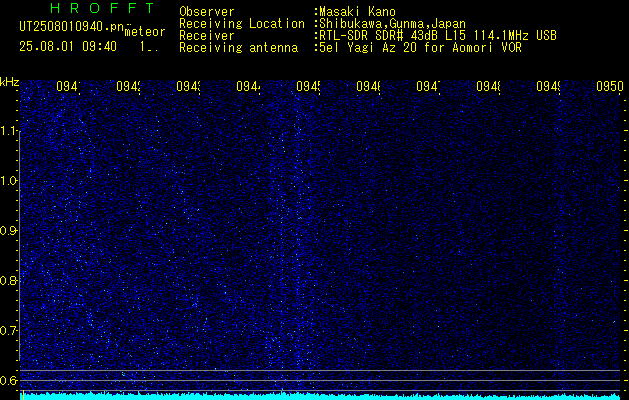The image size is (629, 400).
Task: Click the 0.9 kHz axis label
Action: [9, 231]
